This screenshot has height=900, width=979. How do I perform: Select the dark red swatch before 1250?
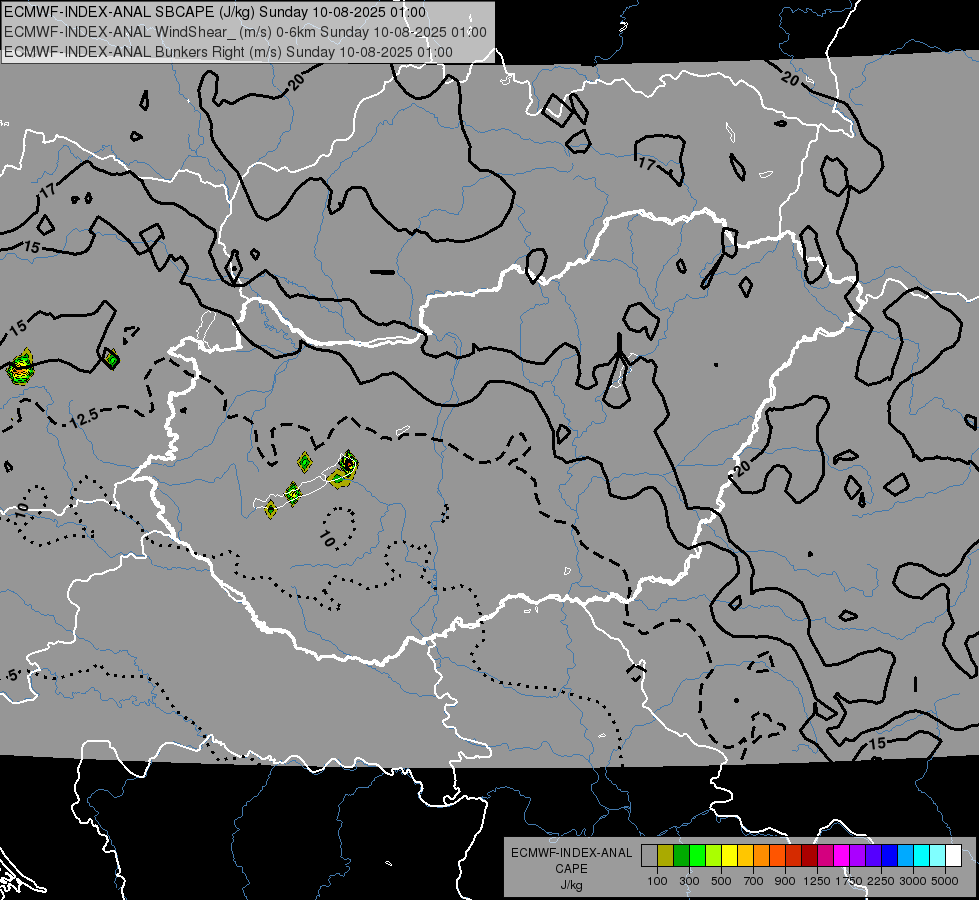(809, 855)
